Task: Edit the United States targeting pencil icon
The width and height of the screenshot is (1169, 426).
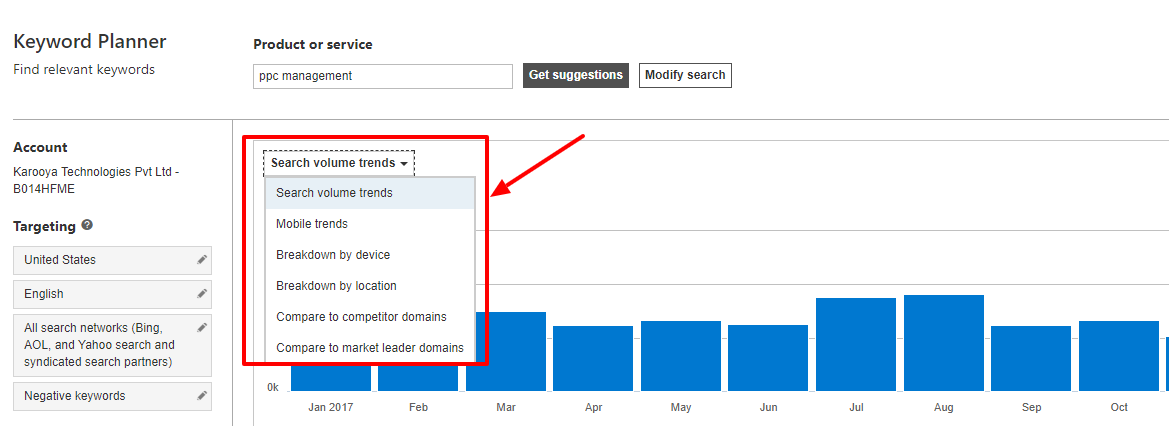Action: tap(201, 260)
